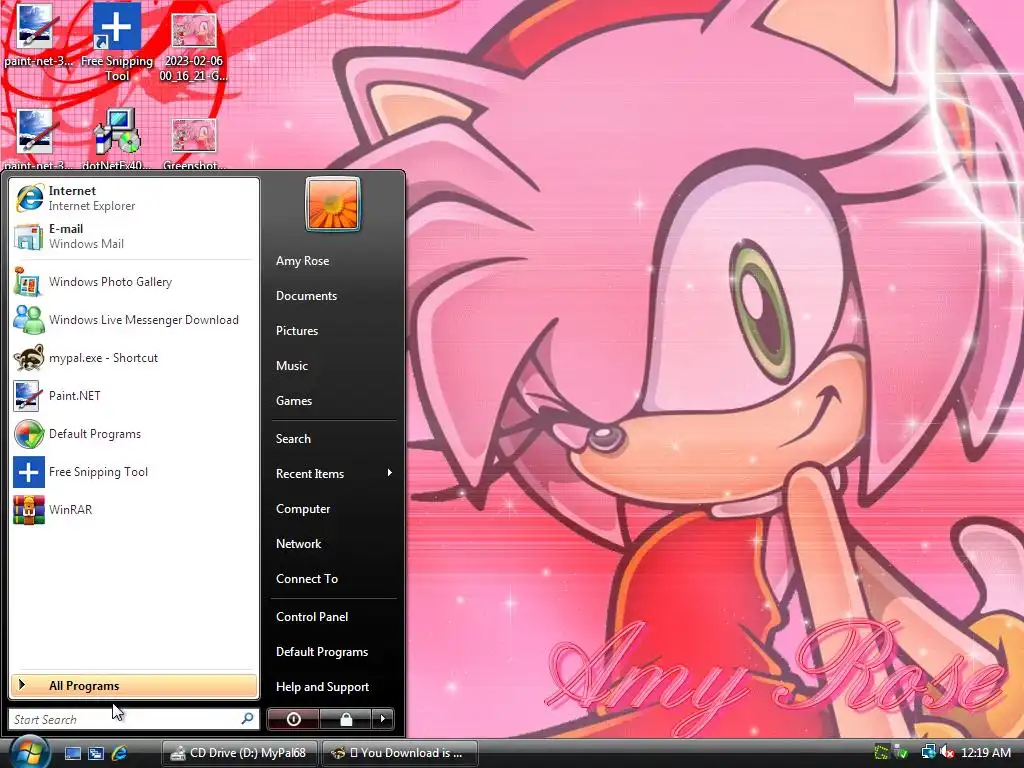Image resolution: width=1024 pixels, height=768 pixels.
Task: Click the muted volume tray icon
Action: (947, 752)
